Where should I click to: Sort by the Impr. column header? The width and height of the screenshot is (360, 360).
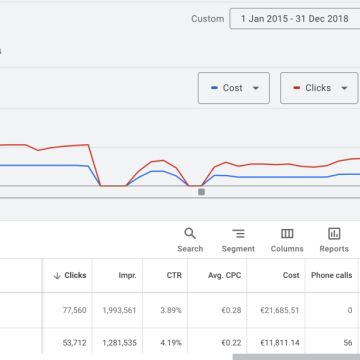point(127,275)
